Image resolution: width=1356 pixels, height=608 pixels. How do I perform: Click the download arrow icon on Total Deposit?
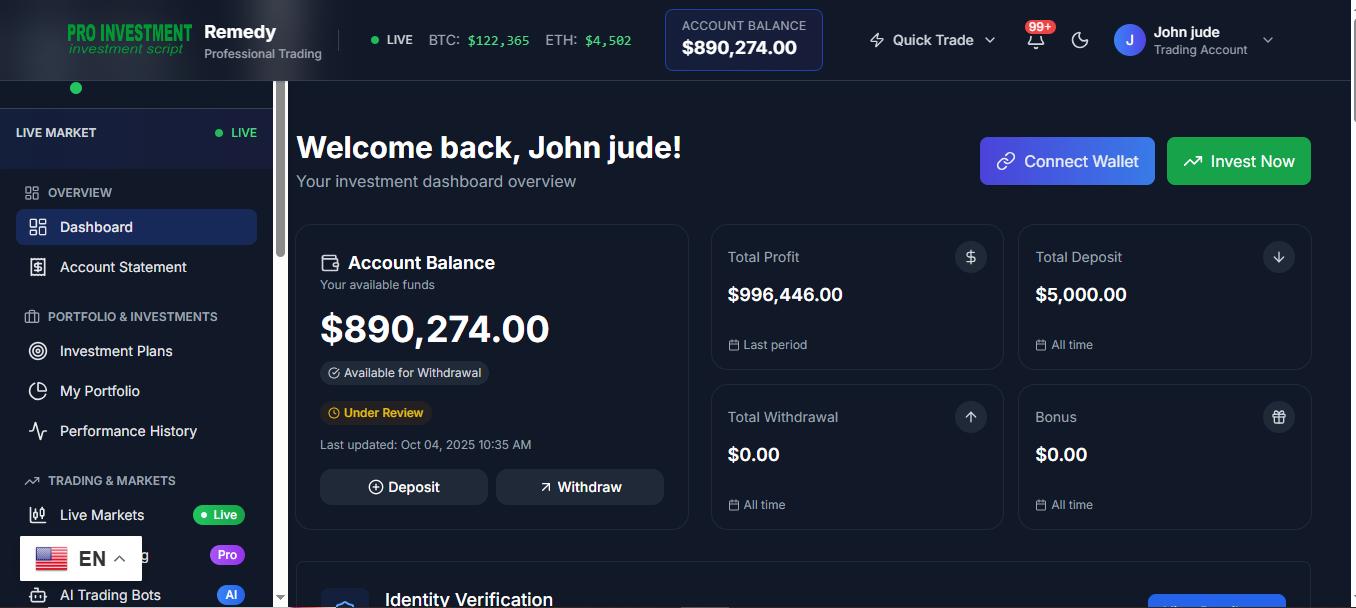[x=1278, y=257]
